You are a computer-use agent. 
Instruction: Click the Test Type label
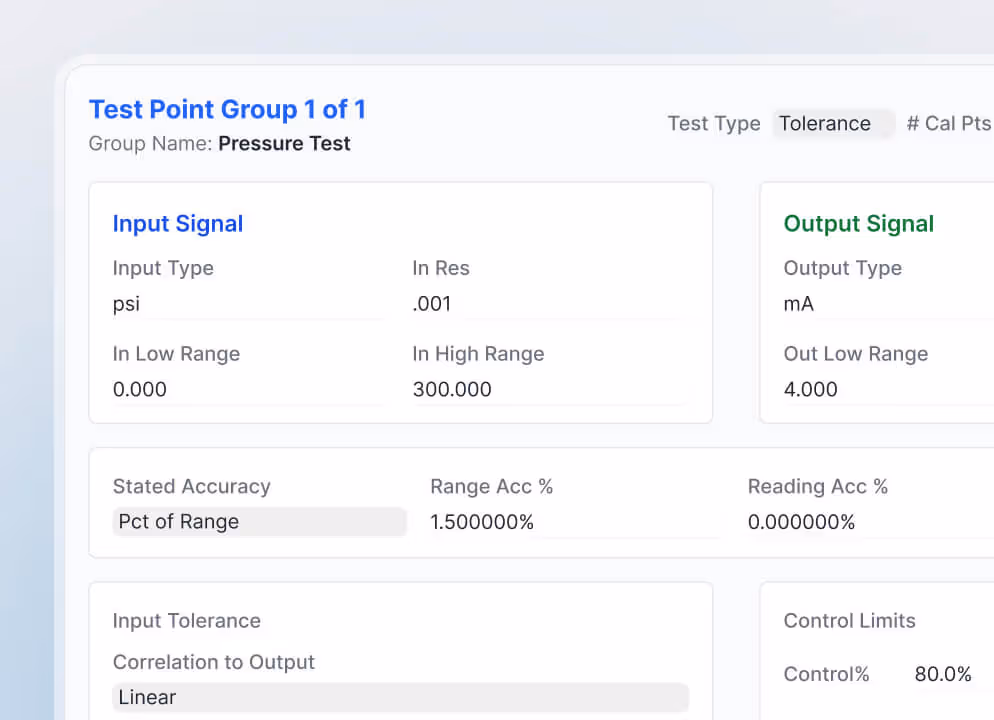coord(714,124)
